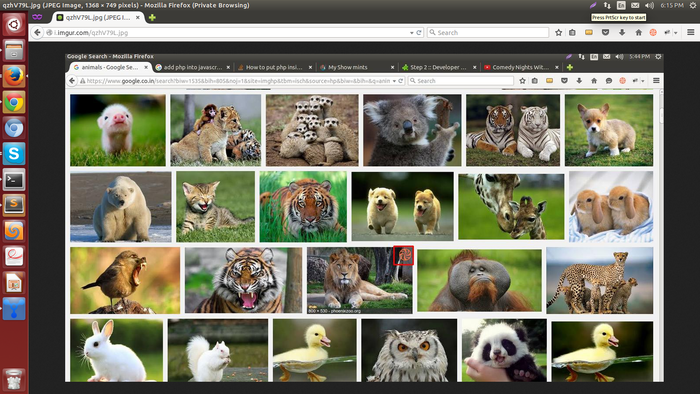Image resolution: width=700 pixels, height=394 pixels.
Task: Click the orange circular icon in imgur window toolbar
Action: 653,33
